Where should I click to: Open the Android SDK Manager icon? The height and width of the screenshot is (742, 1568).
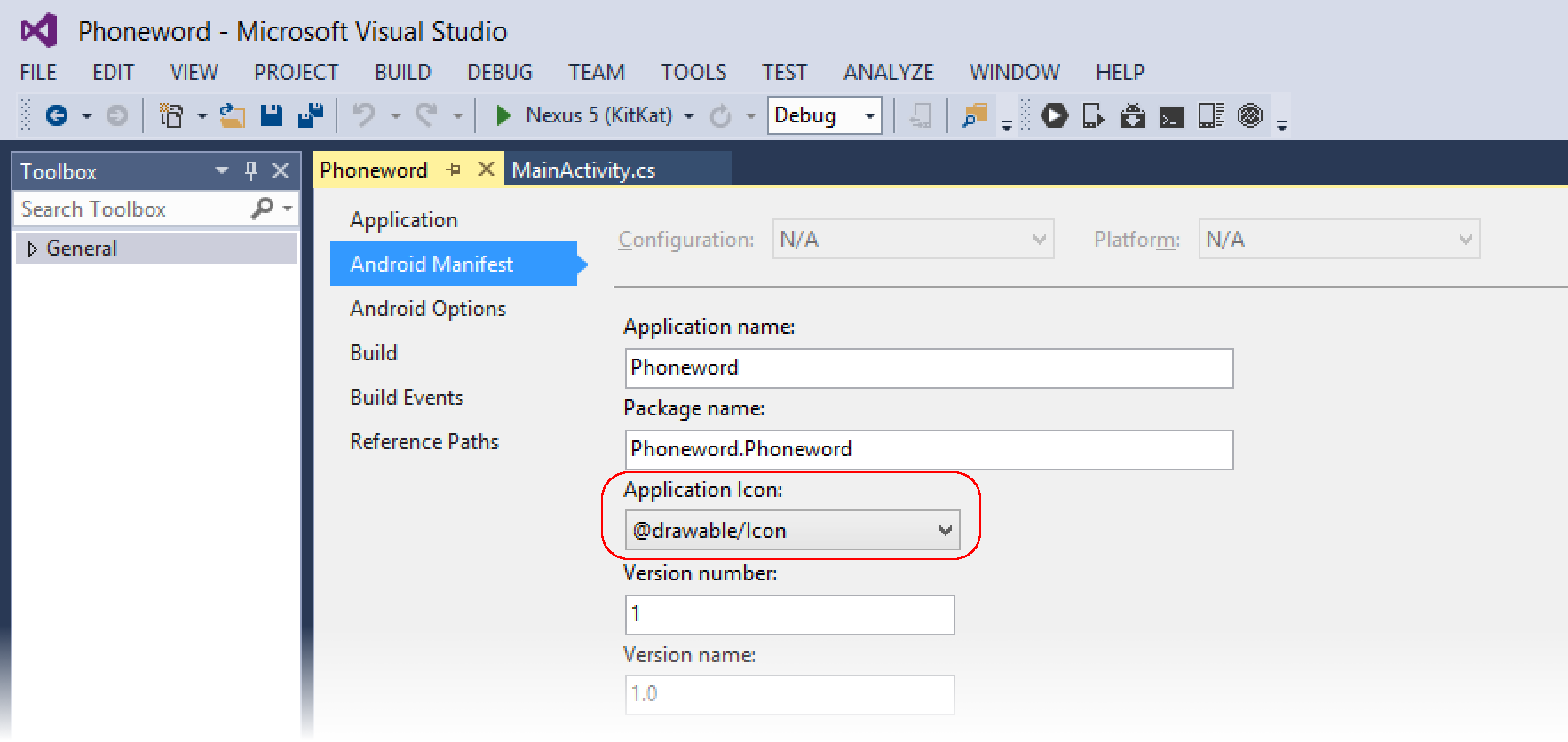pos(1132,115)
